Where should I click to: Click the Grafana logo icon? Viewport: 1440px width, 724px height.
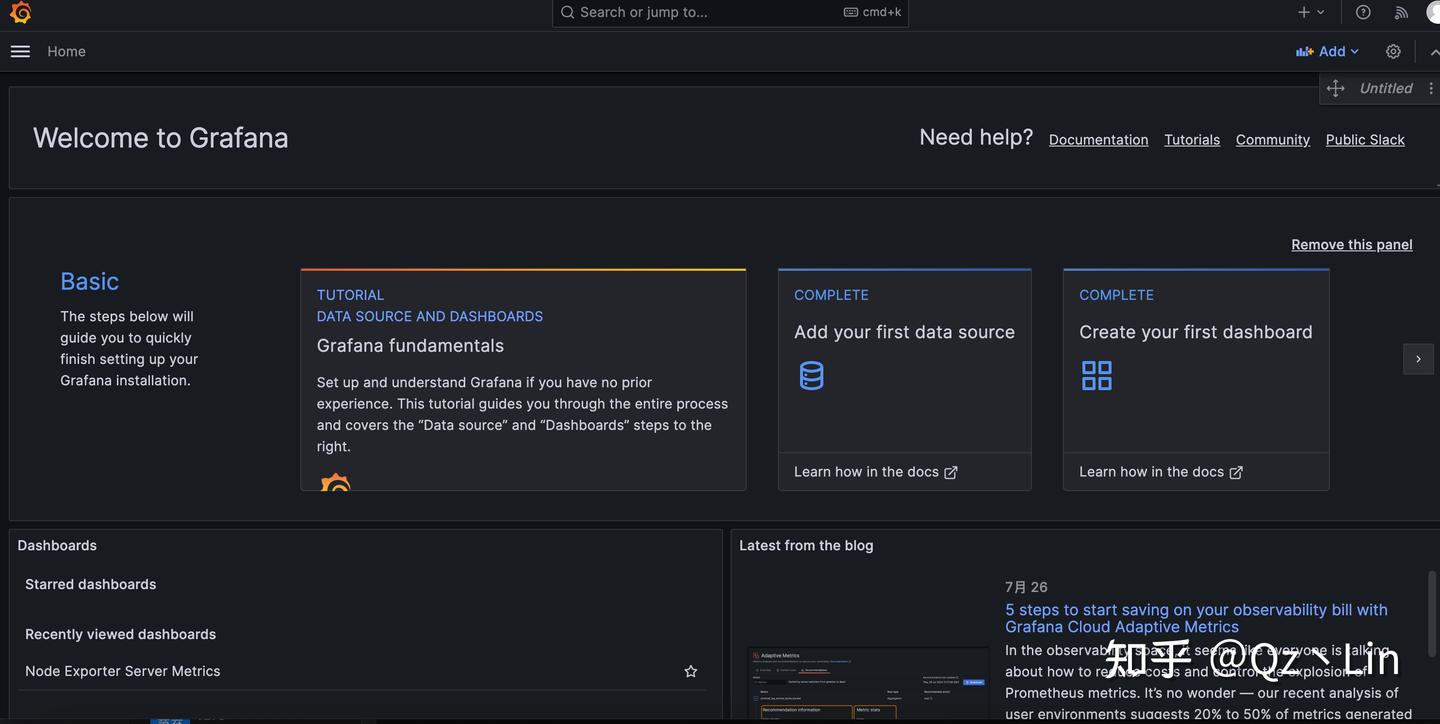[20, 12]
